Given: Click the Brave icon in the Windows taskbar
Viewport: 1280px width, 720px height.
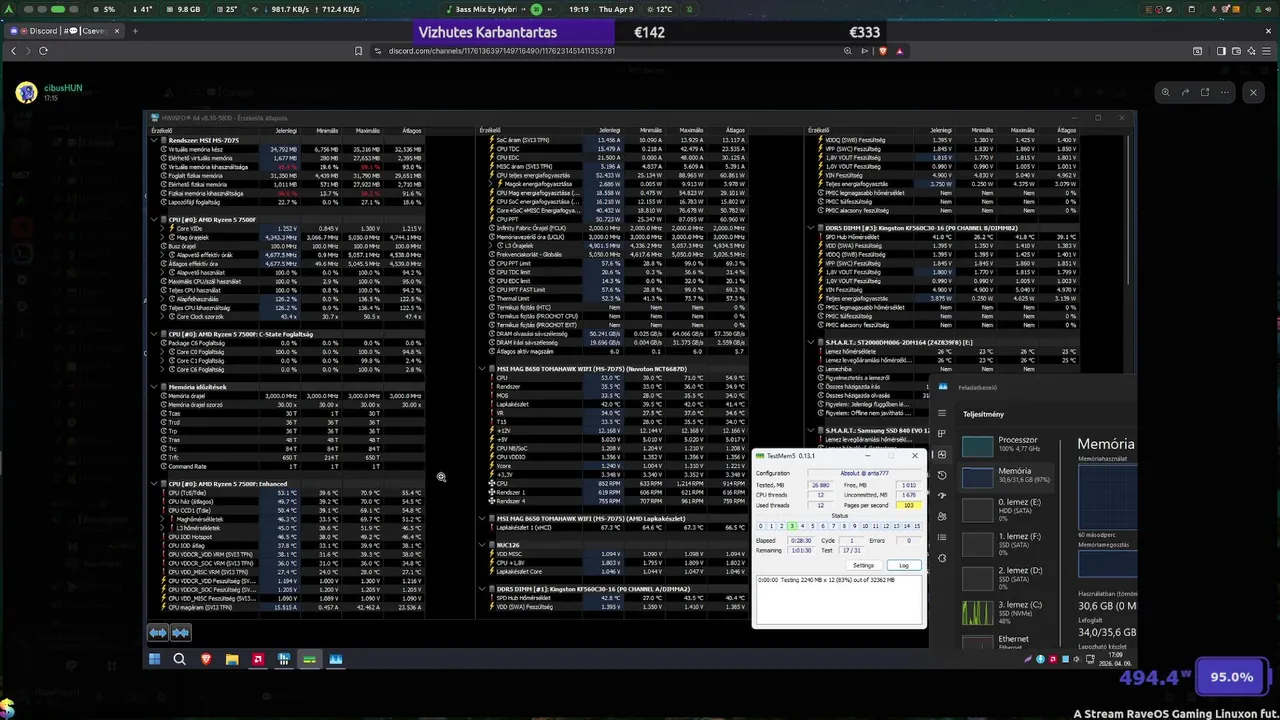Looking at the screenshot, I should pyautogui.click(x=206, y=659).
